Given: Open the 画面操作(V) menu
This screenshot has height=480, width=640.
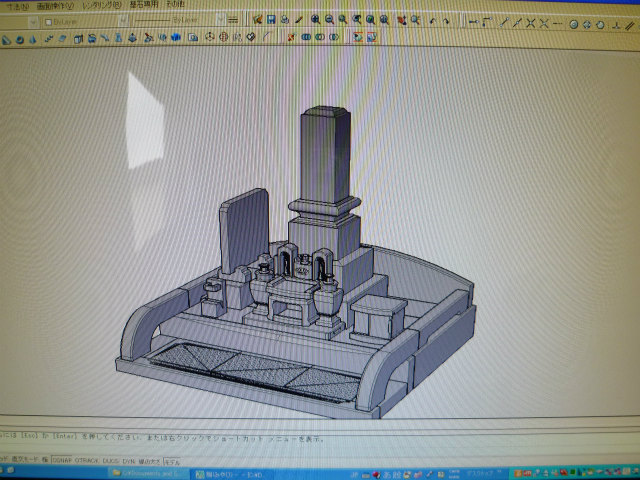Looking at the screenshot, I should pos(55,6).
